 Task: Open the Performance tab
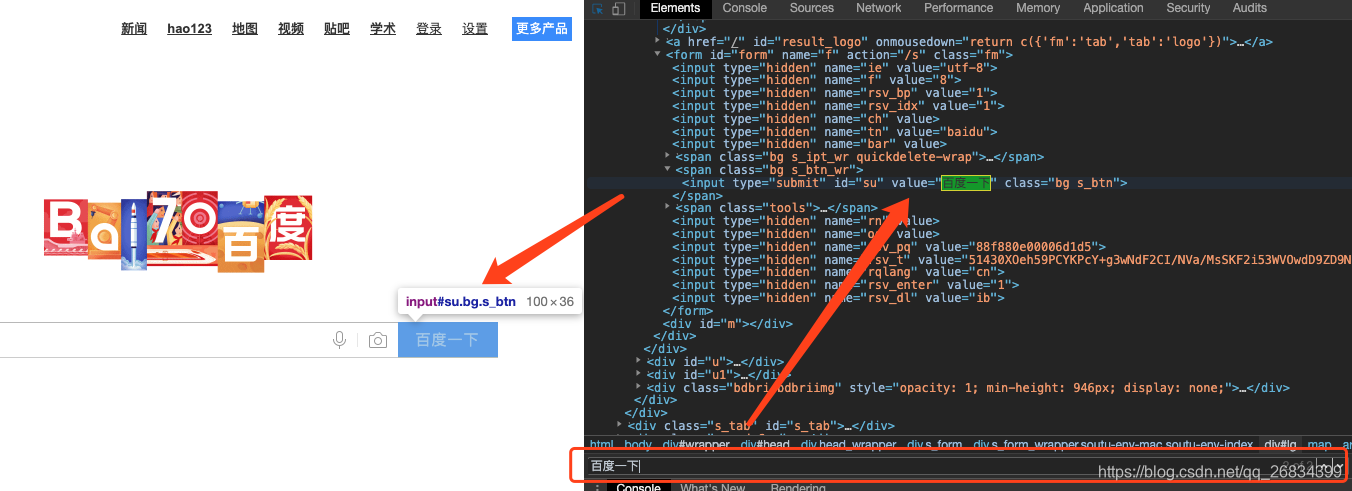(959, 8)
